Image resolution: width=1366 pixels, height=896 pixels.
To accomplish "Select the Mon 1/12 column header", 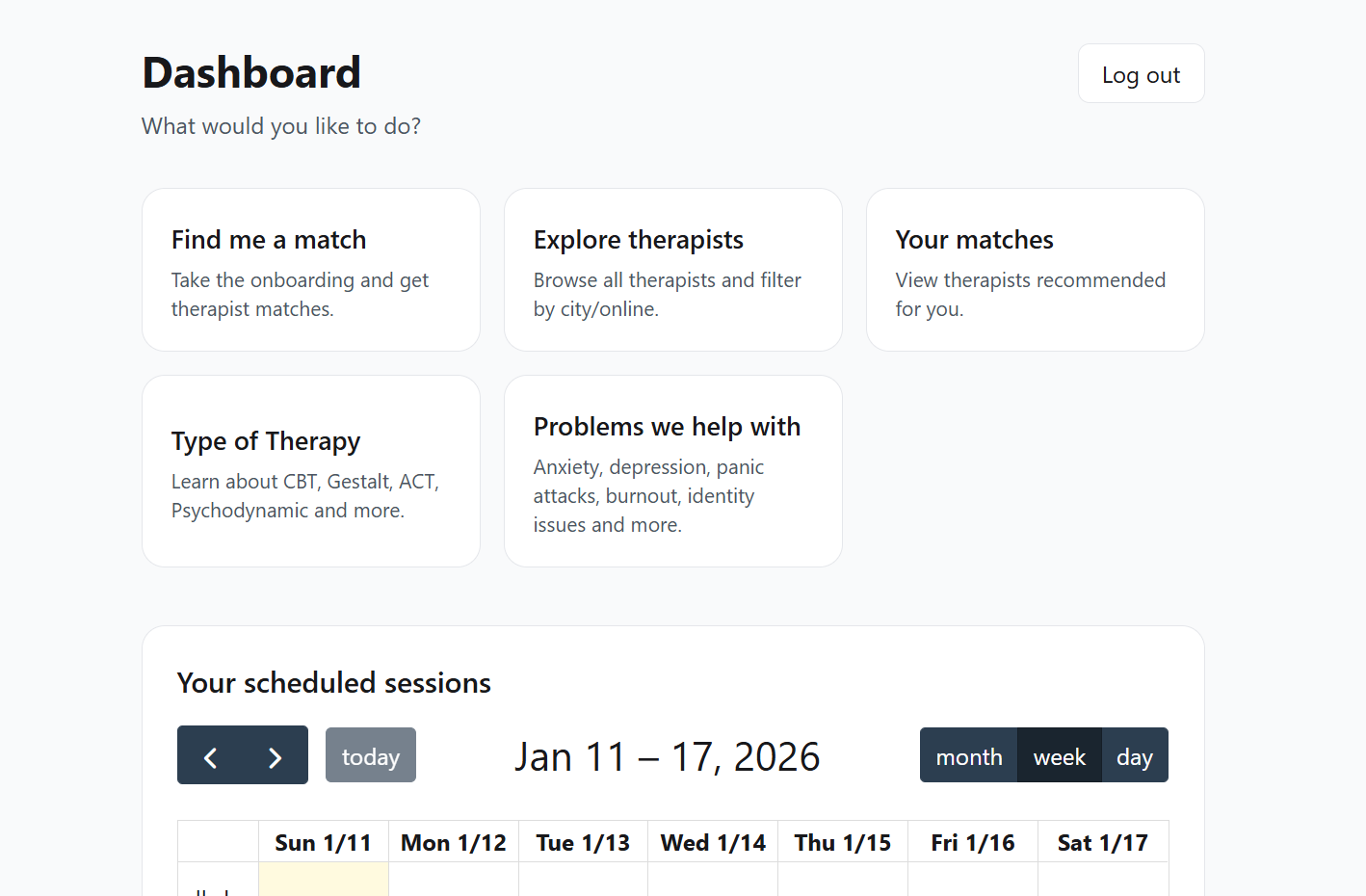I will (453, 843).
